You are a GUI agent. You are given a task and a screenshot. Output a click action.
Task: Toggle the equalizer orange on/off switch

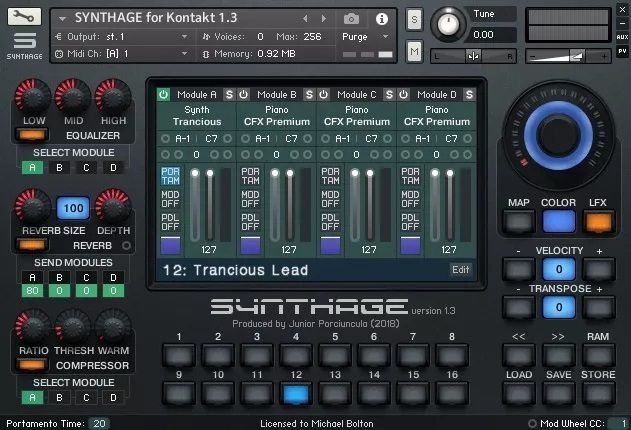tap(32, 135)
